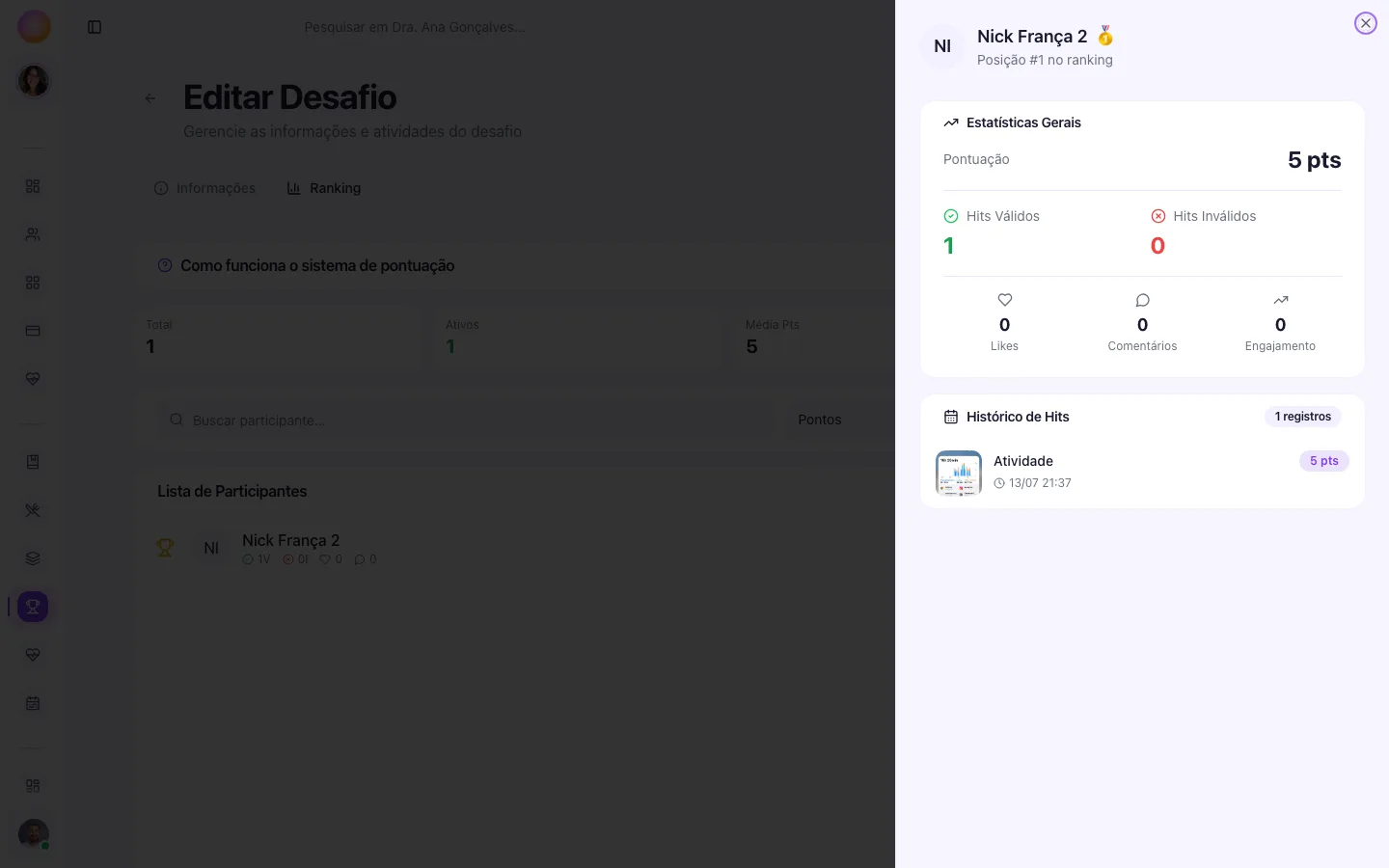1389x868 pixels.
Task: Click the green Hits Válidos check icon
Action: point(951,216)
